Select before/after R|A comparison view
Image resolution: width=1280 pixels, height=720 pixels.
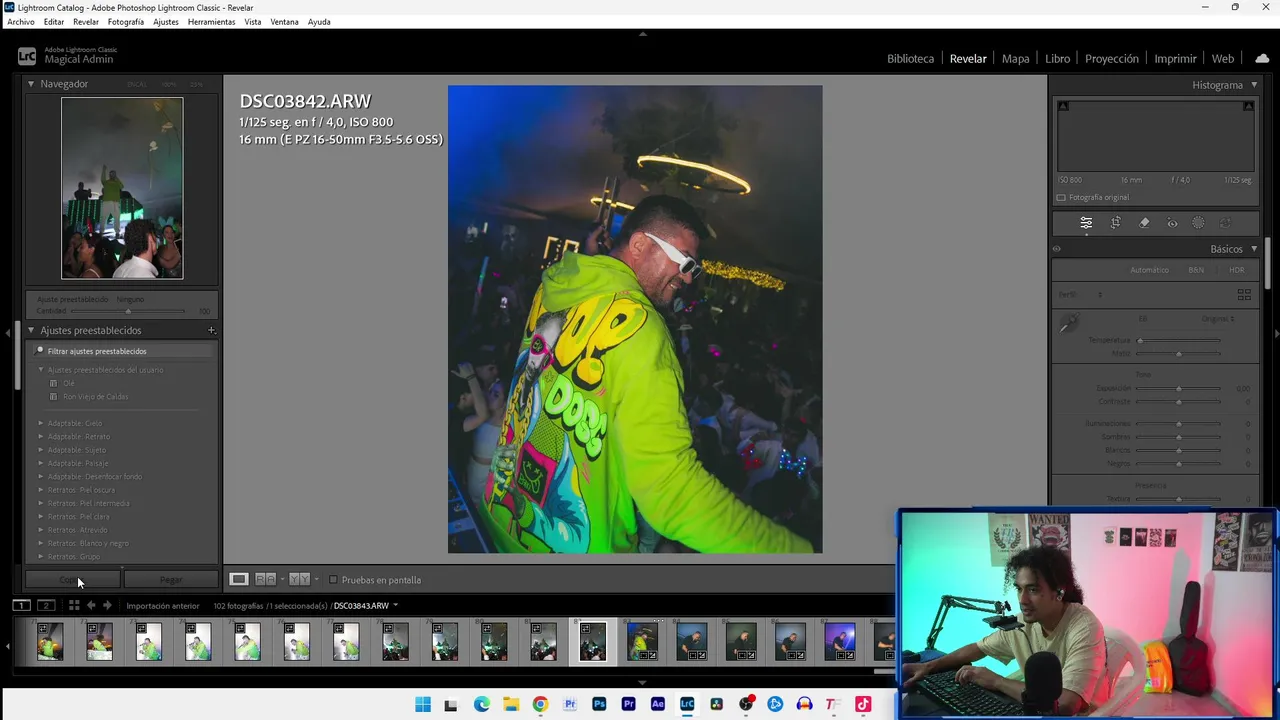click(265, 579)
